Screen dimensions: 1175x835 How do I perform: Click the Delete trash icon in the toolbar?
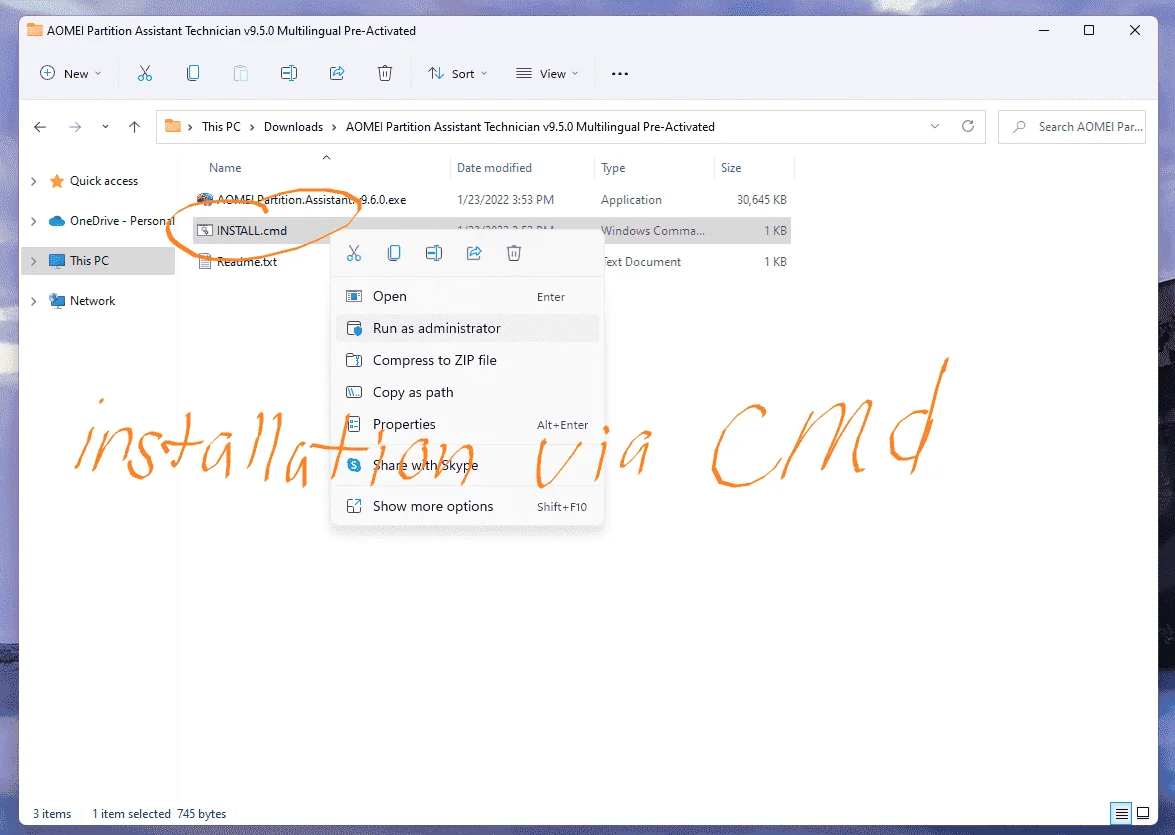click(384, 73)
